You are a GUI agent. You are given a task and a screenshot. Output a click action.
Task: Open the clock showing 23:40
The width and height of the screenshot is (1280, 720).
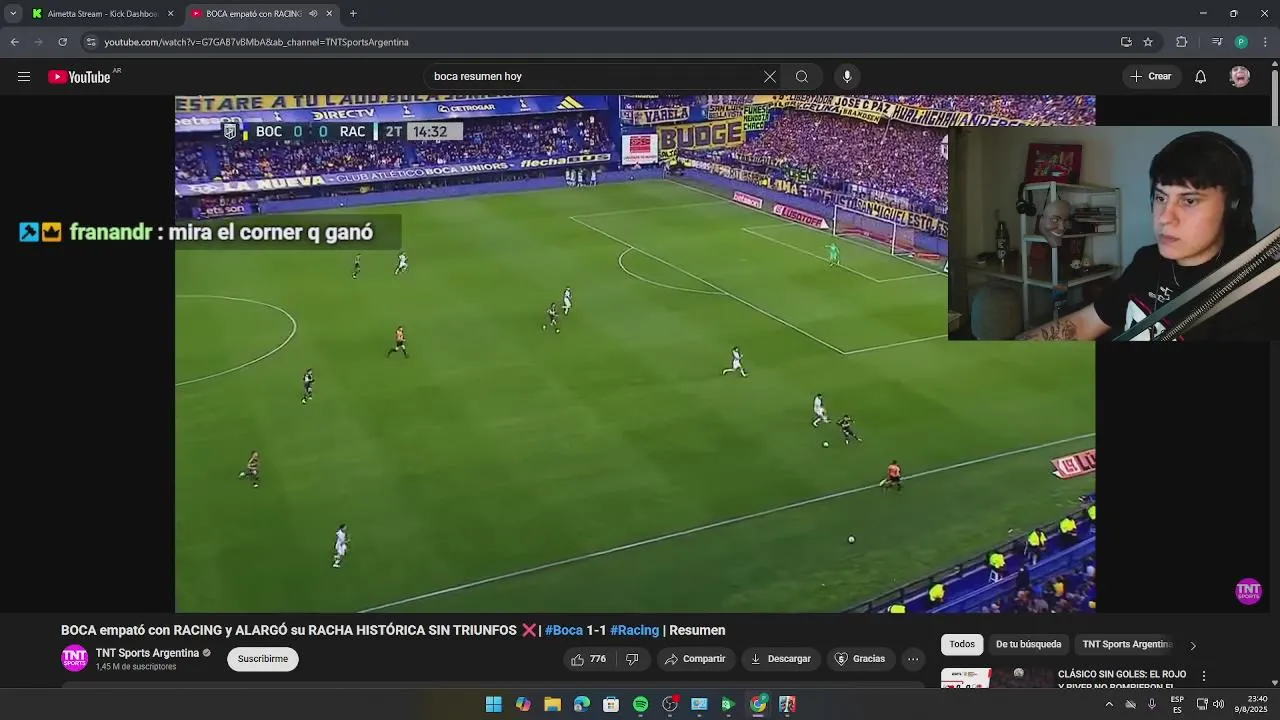1252,704
